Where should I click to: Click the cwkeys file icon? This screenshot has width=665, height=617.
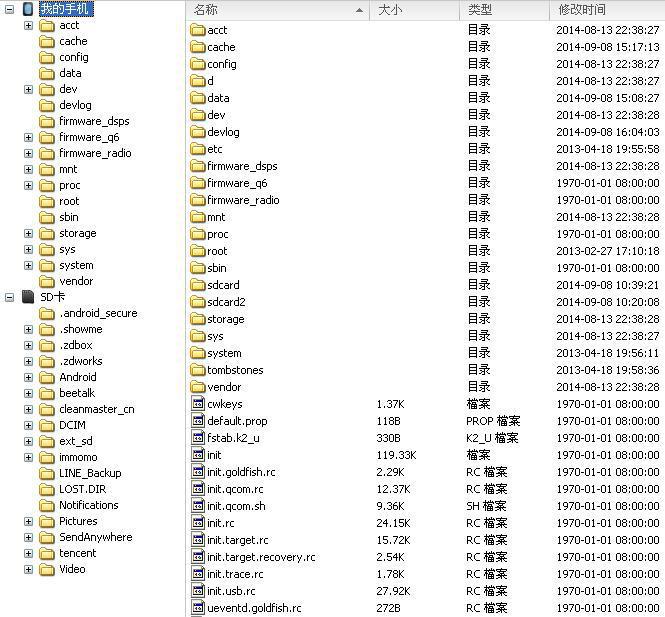pos(198,404)
